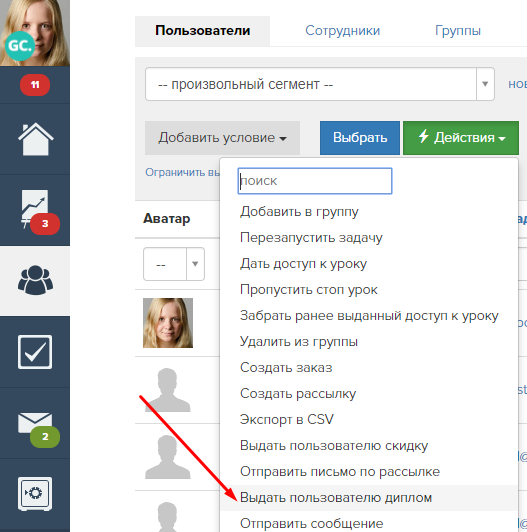Focus the поиск search field in menu

click(315, 181)
